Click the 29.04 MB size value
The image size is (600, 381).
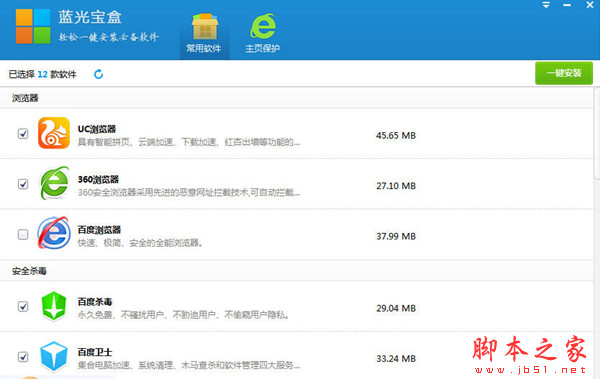[x=396, y=308]
